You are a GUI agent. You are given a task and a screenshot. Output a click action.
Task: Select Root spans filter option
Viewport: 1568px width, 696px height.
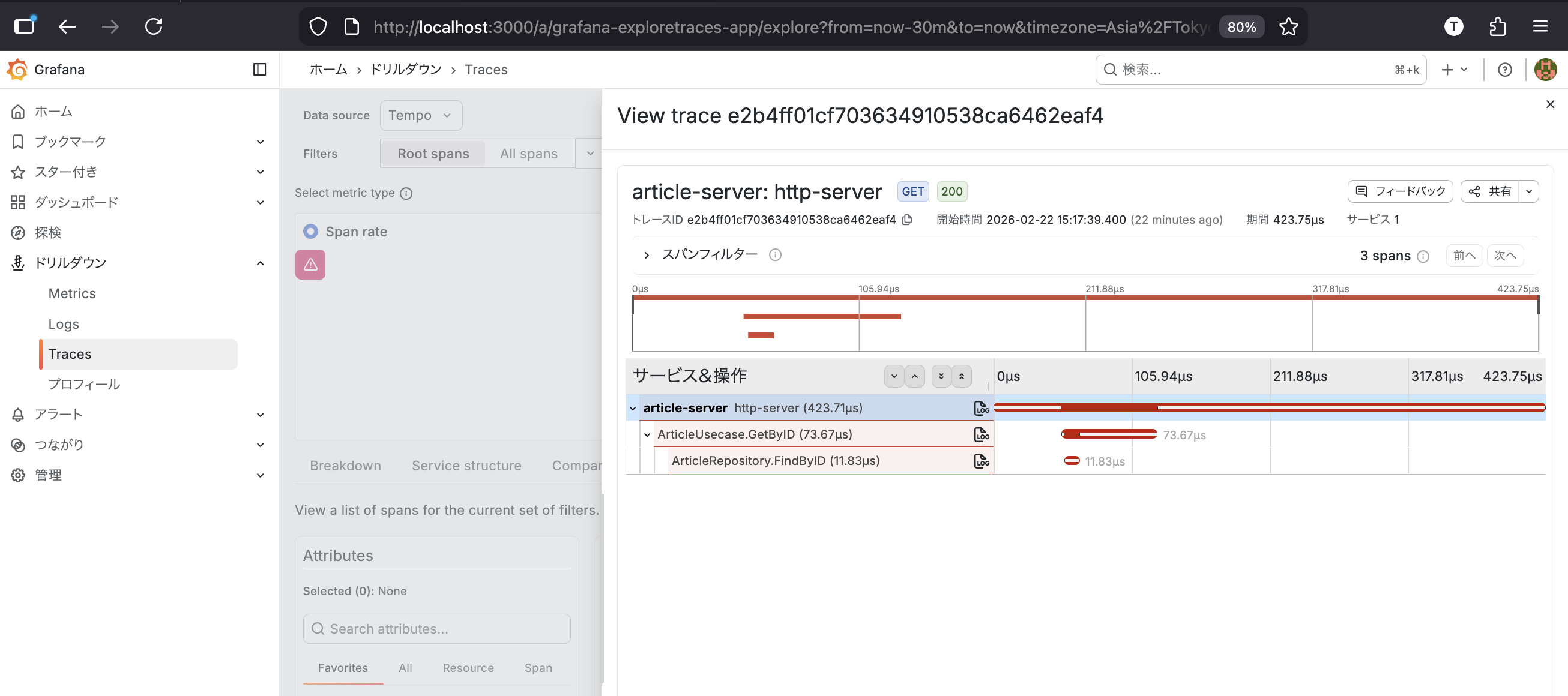tap(433, 154)
